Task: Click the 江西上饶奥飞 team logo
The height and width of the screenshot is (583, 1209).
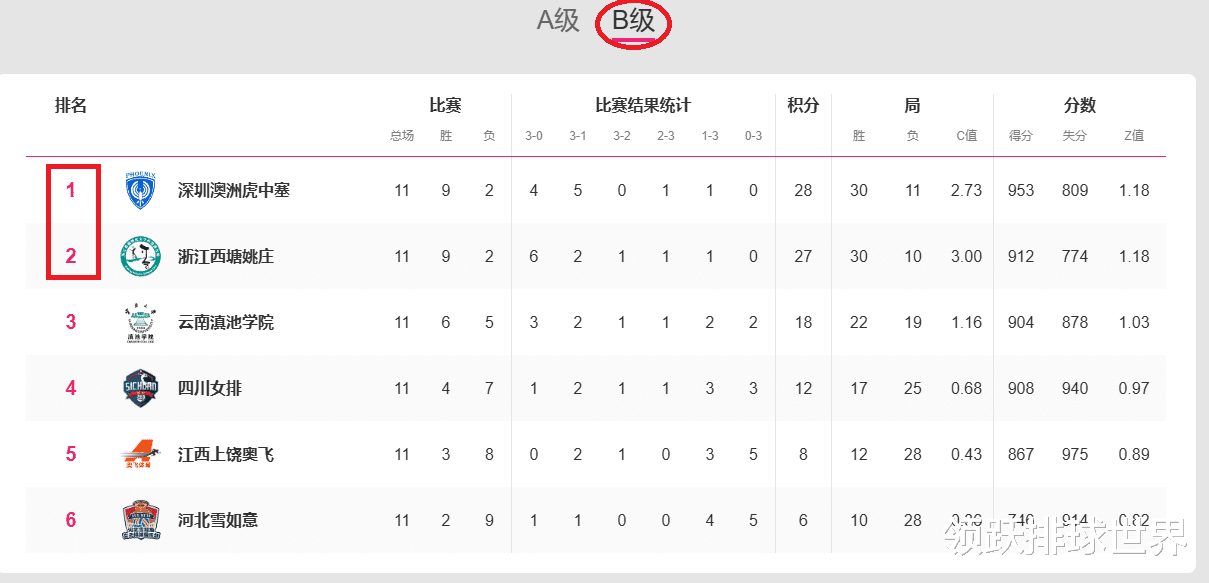Action: pyautogui.click(x=141, y=454)
